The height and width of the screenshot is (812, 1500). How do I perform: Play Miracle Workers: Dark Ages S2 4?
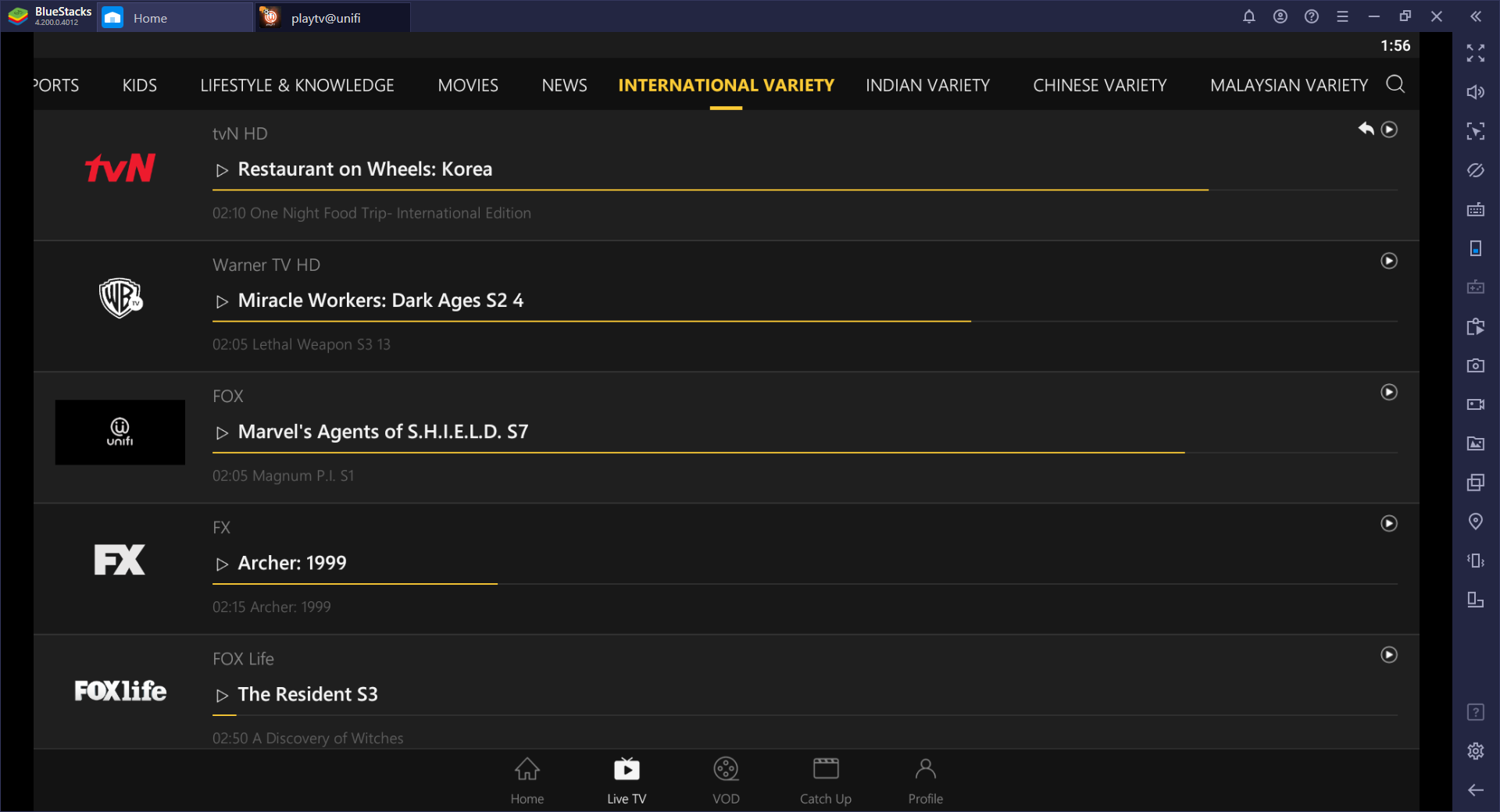pyautogui.click(x=370, y=301)
